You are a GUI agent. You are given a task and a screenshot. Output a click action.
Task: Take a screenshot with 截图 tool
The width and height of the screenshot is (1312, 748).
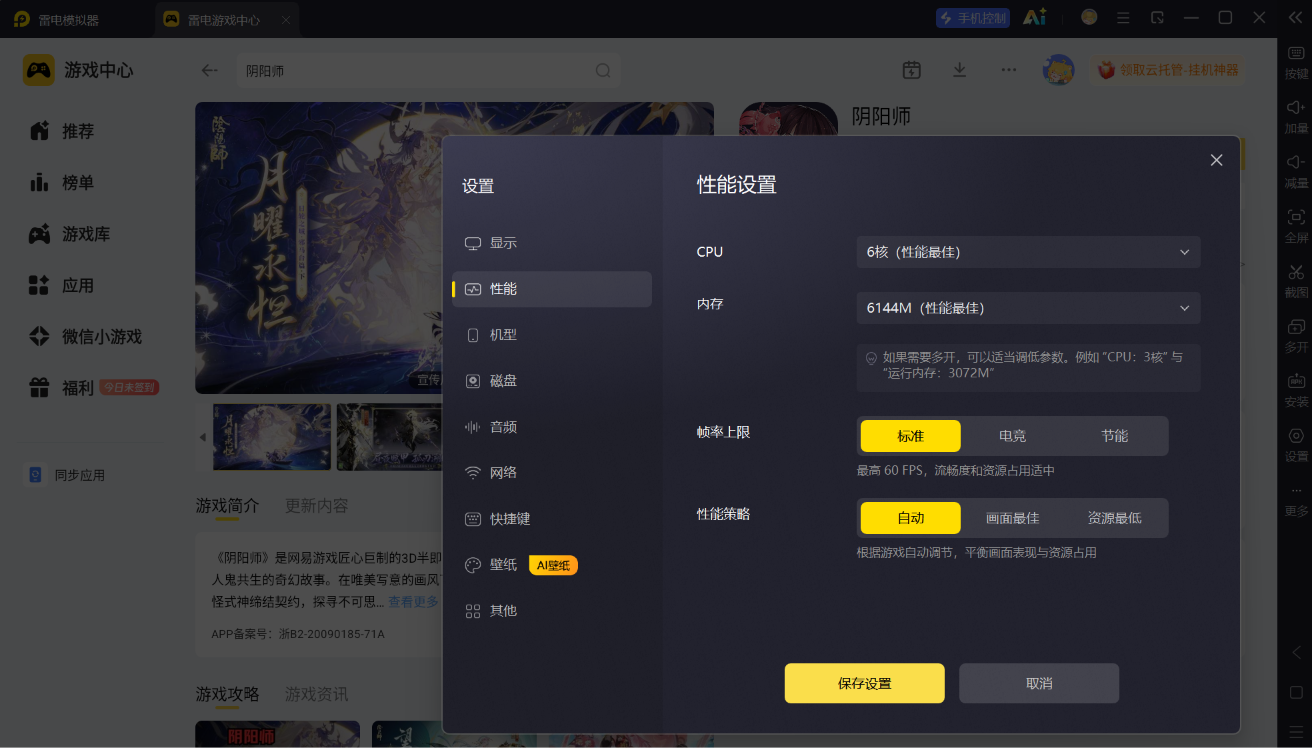tap(1296, 280)
